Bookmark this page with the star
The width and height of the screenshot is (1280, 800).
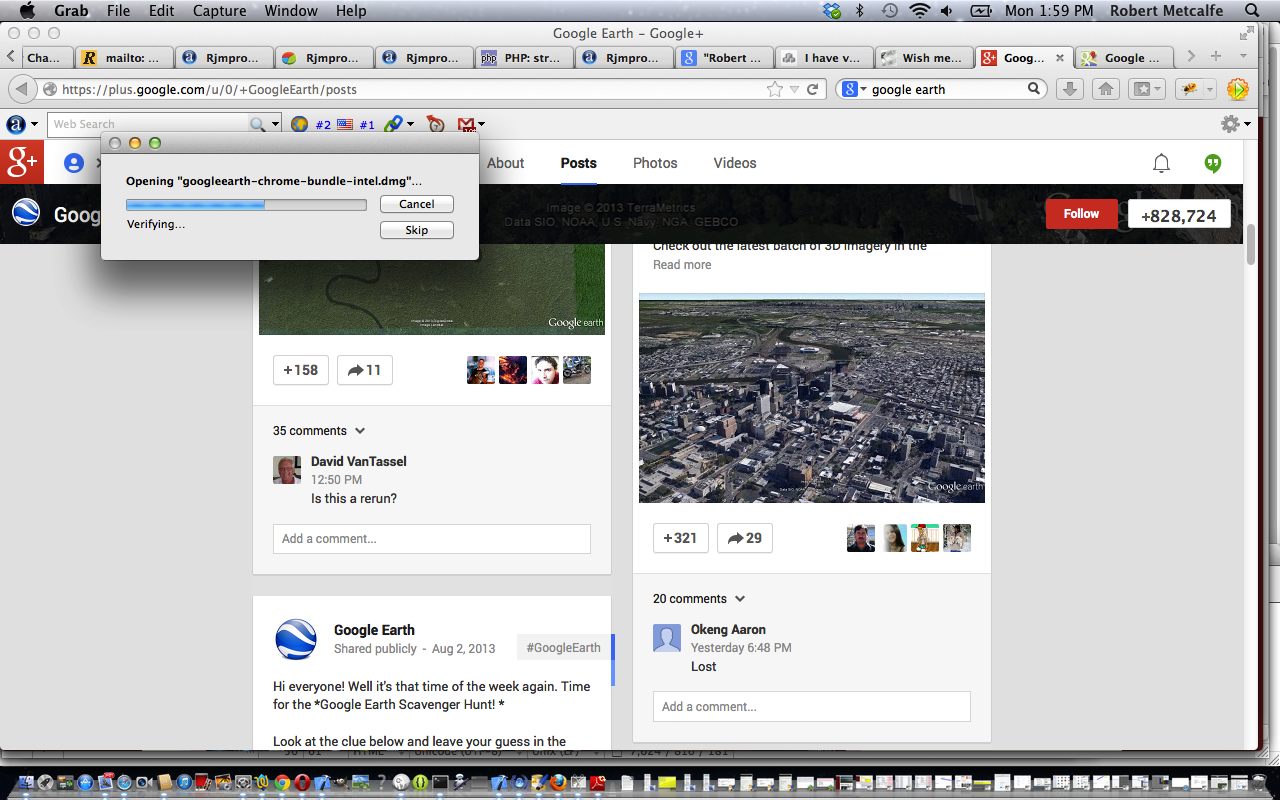pyautogui.click(x=774, y=89)
